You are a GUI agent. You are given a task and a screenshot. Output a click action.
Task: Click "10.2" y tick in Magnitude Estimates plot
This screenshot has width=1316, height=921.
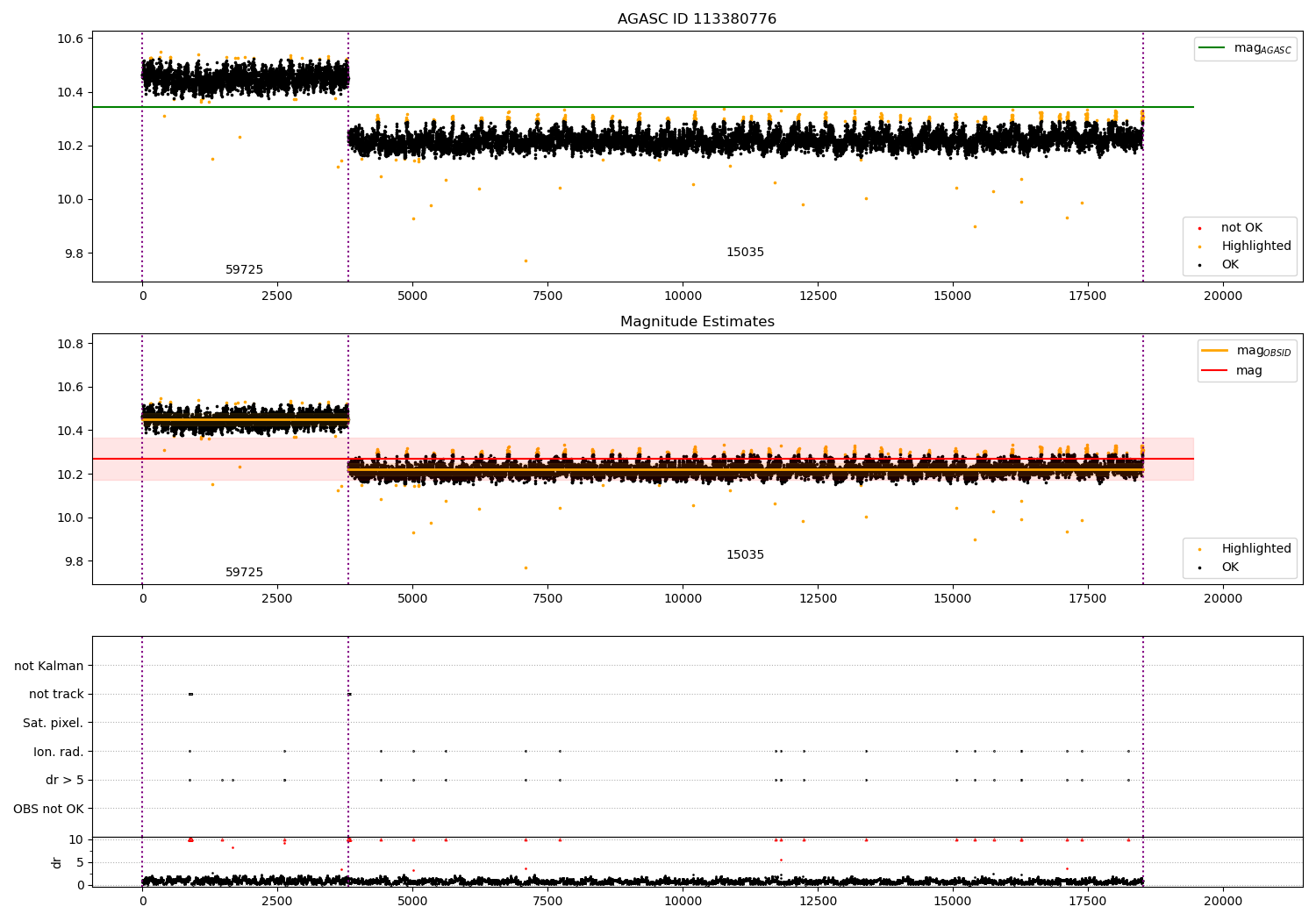coord(69,475)
